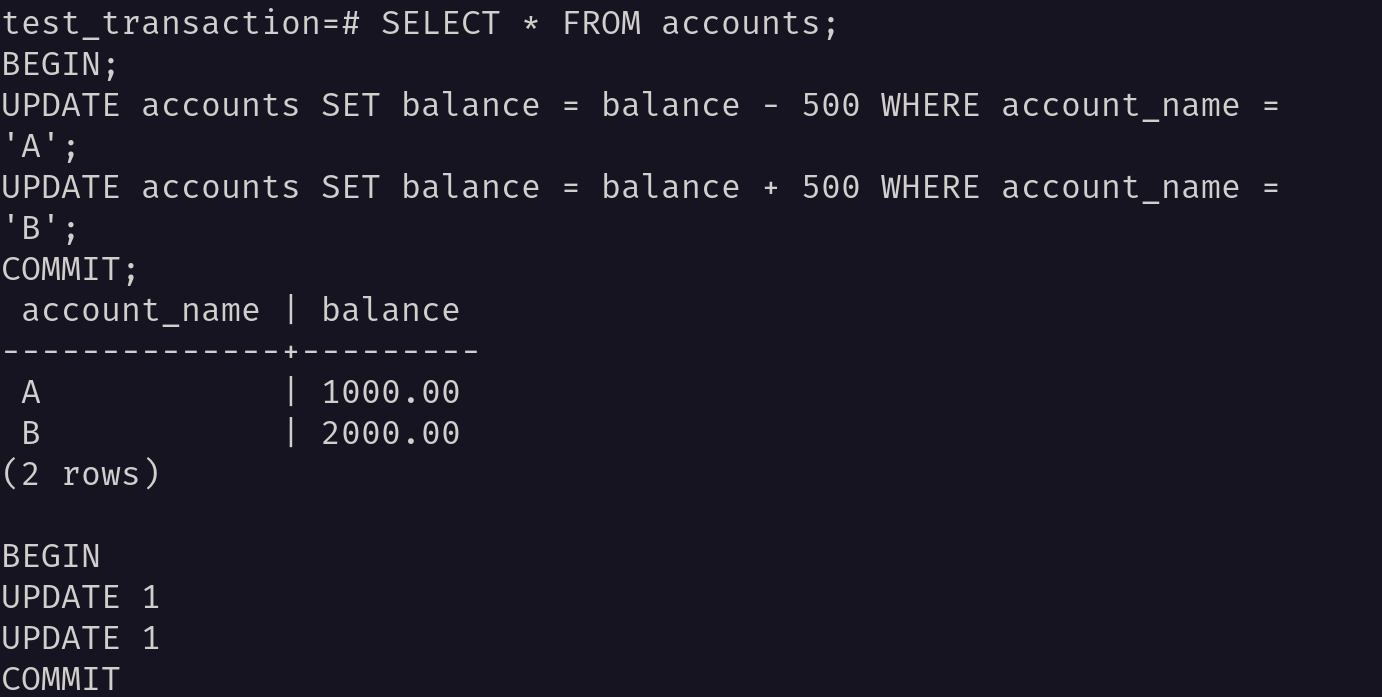Click account name B in result row
The image size is (1382, 697).
point(31,433)
